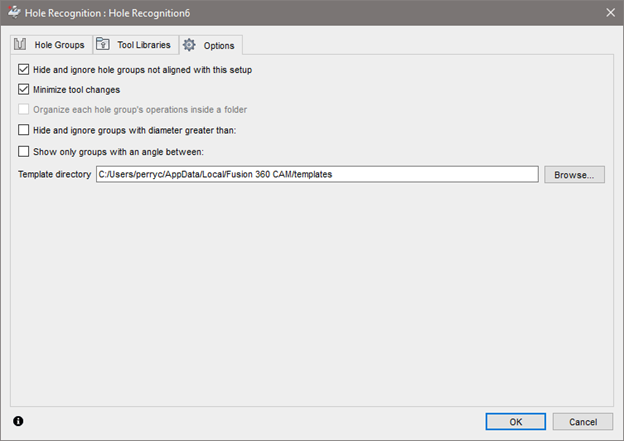Select the Options tab

click(x=211, y=45)
